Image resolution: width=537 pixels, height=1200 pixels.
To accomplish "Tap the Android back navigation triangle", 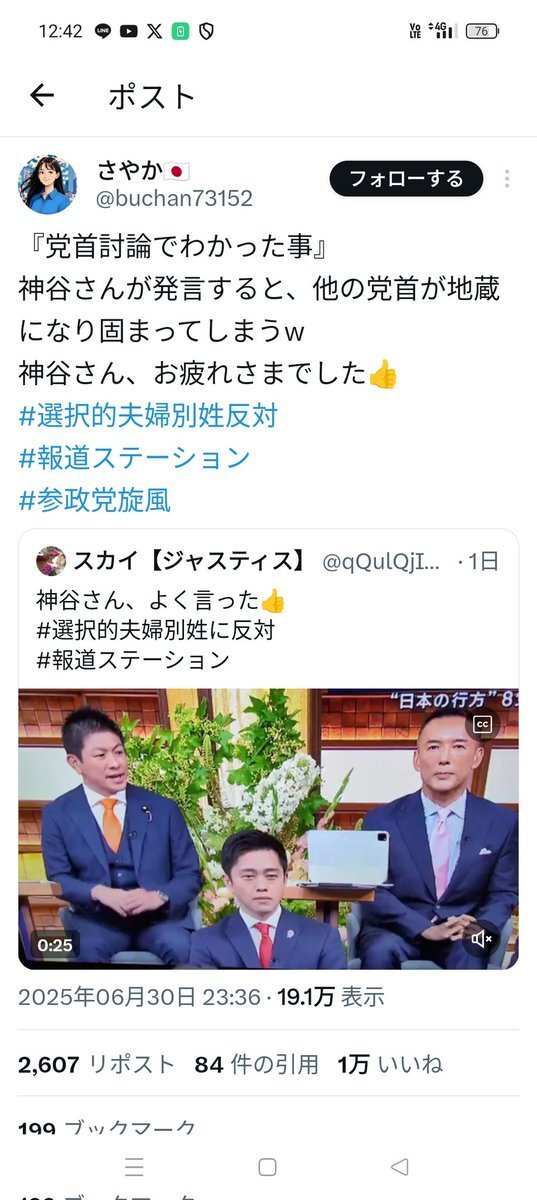I will (400, 1167).
